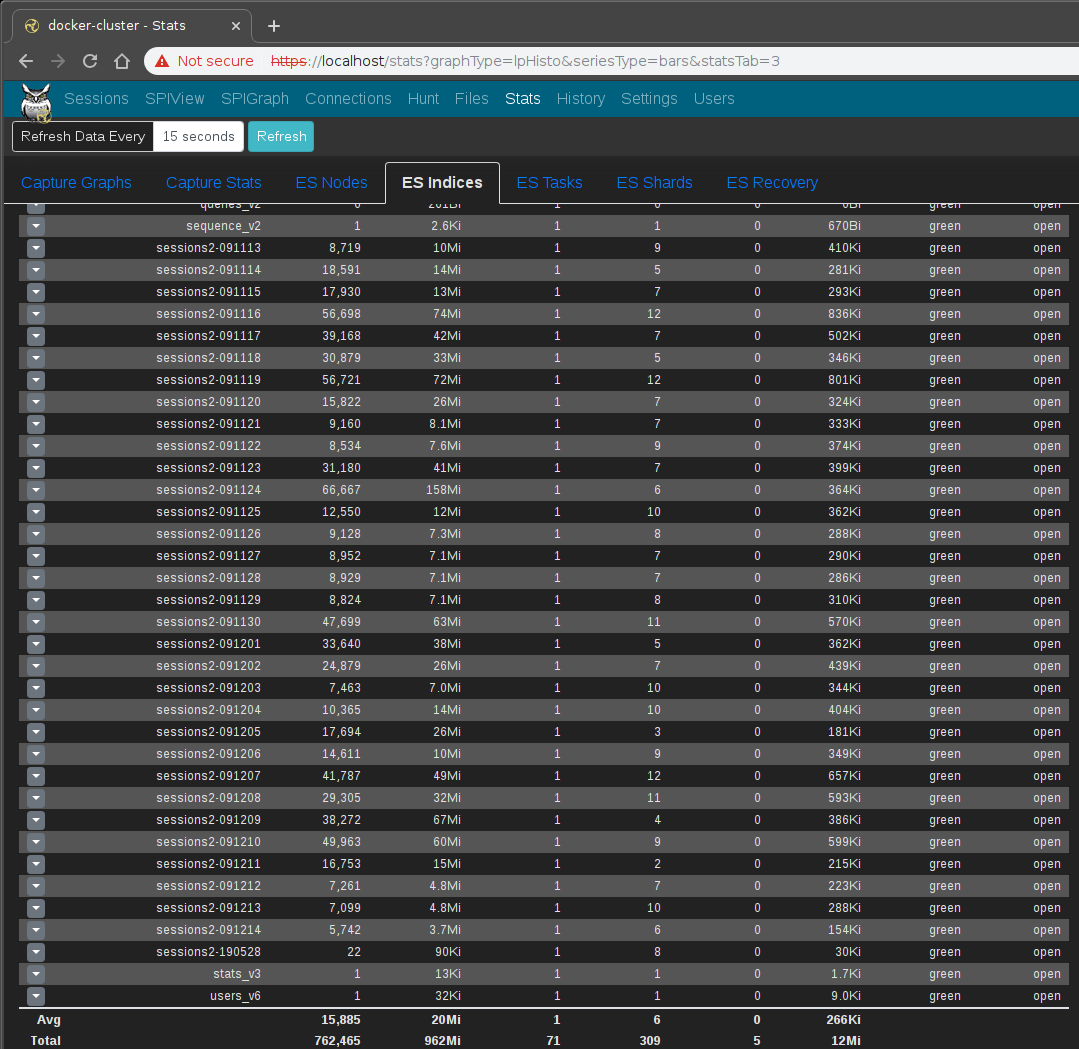Switch to the ES Shards tab

pyautogui.click(x=654, y=183)
